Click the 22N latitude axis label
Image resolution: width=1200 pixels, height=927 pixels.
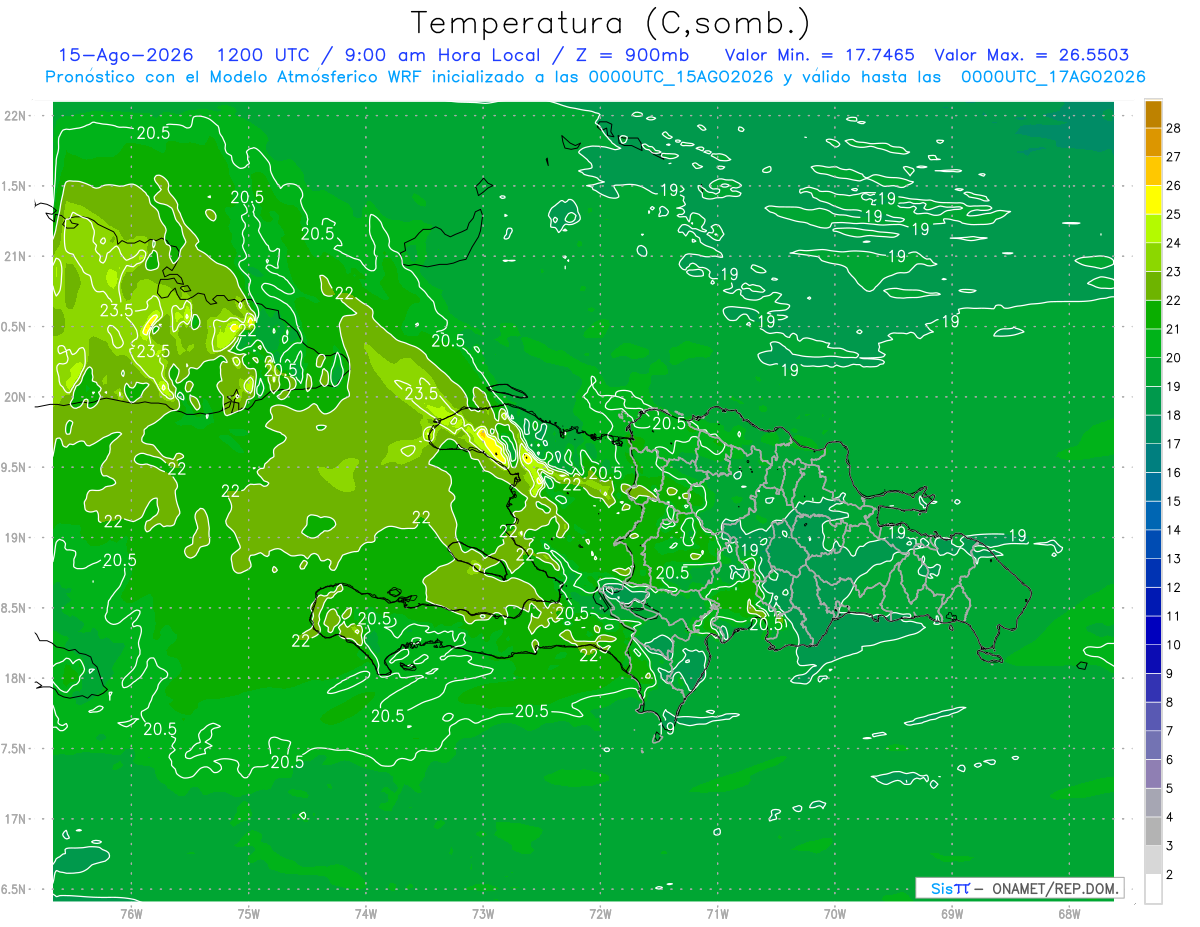pos(15,116)
